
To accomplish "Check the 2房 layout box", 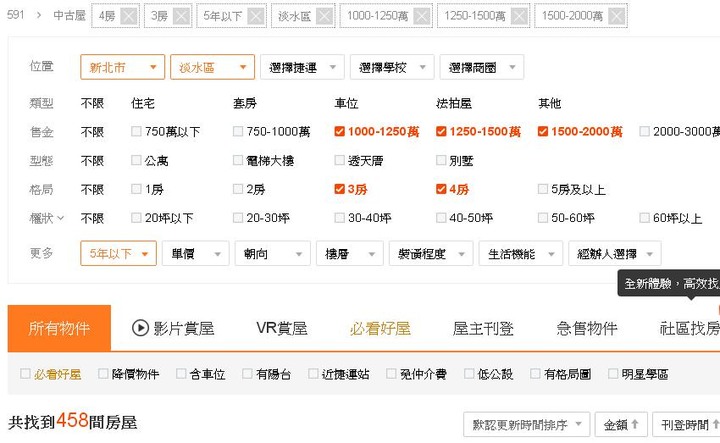I will (238, 189).
